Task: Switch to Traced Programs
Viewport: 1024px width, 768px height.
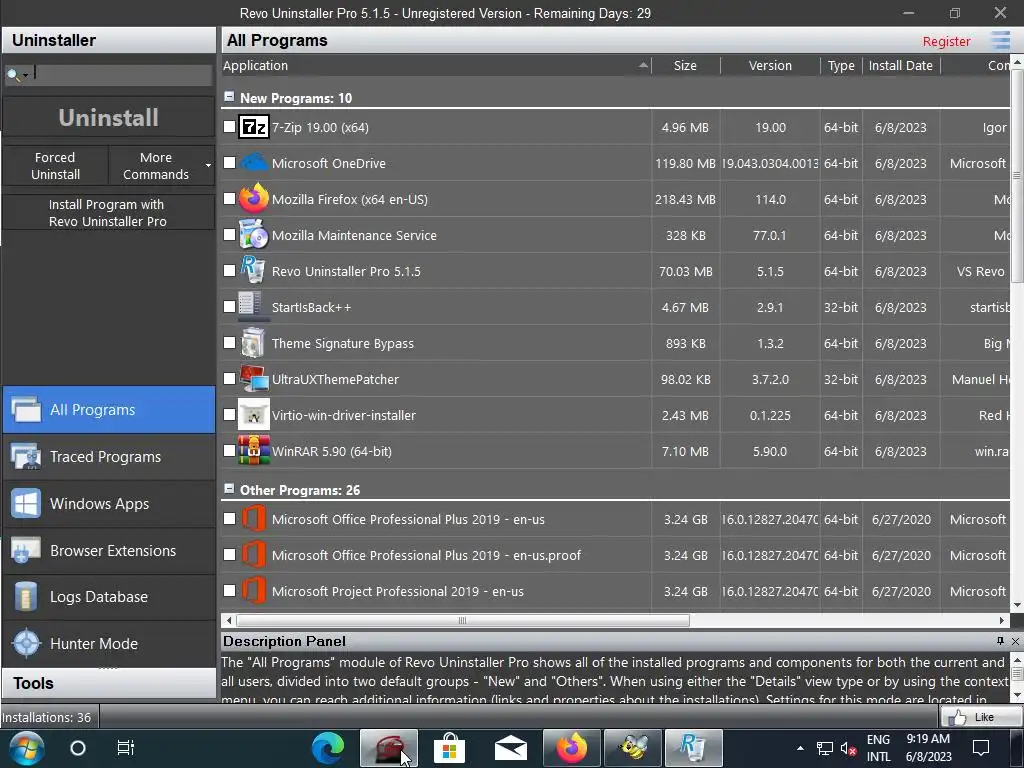Action: click(x=109, y=456)
